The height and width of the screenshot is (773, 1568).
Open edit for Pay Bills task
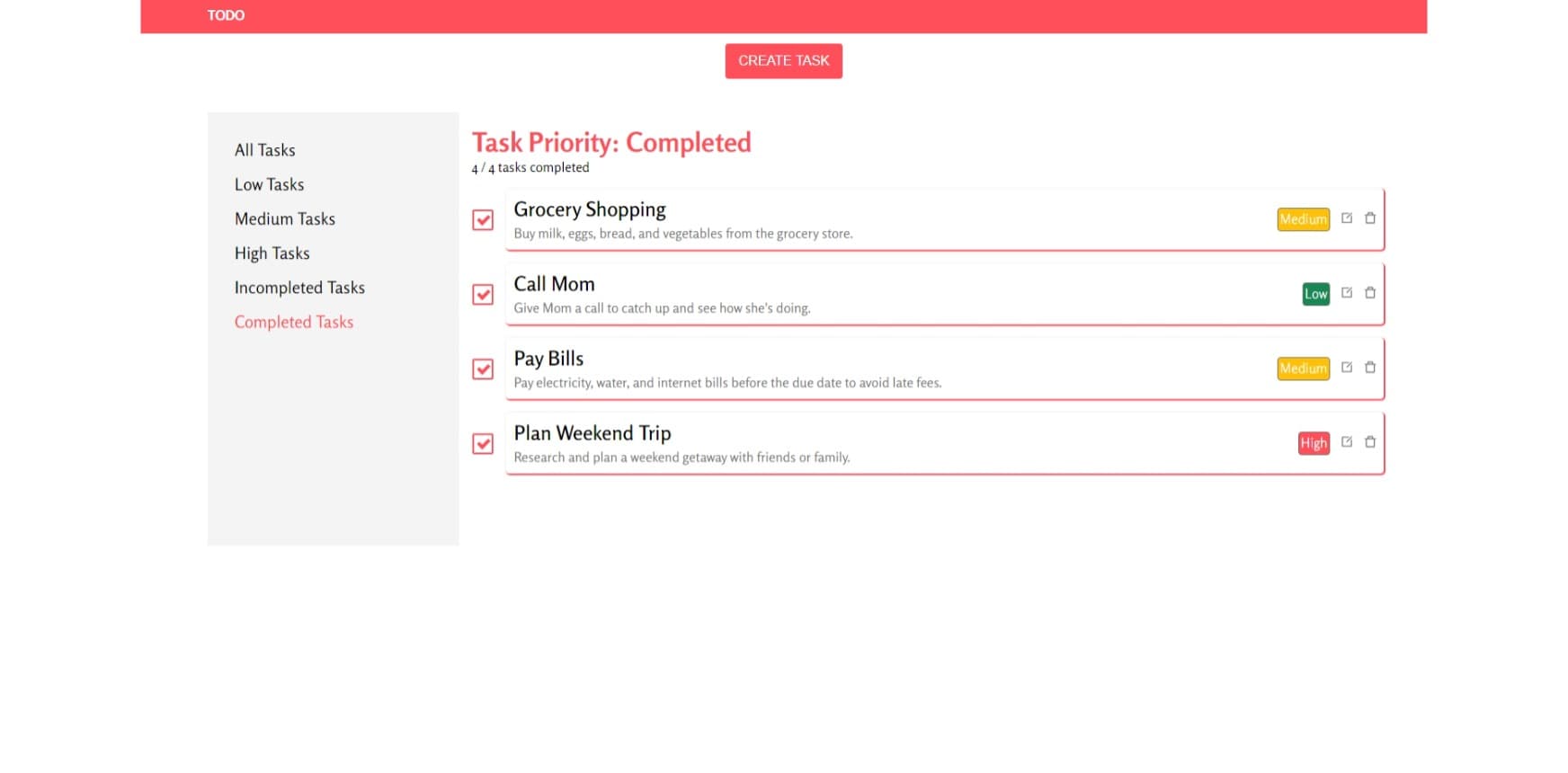(1347, 367)
